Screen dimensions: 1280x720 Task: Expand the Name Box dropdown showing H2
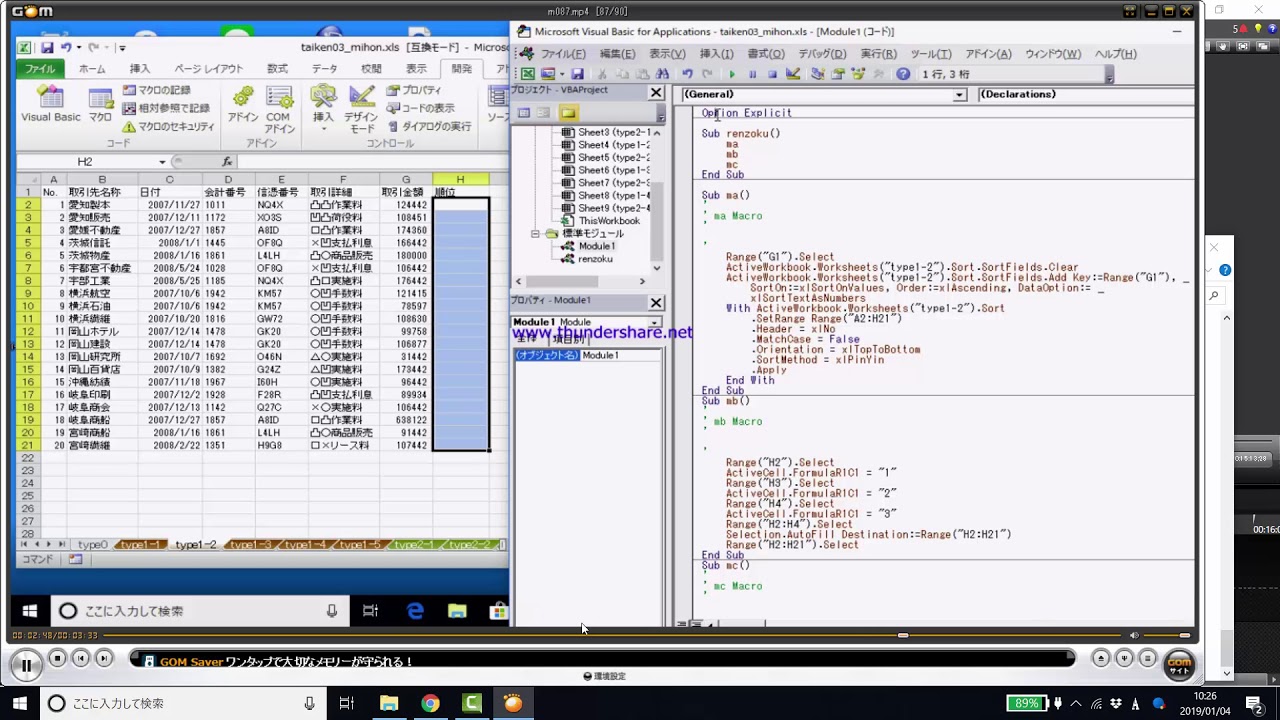(x=162, y=162)
